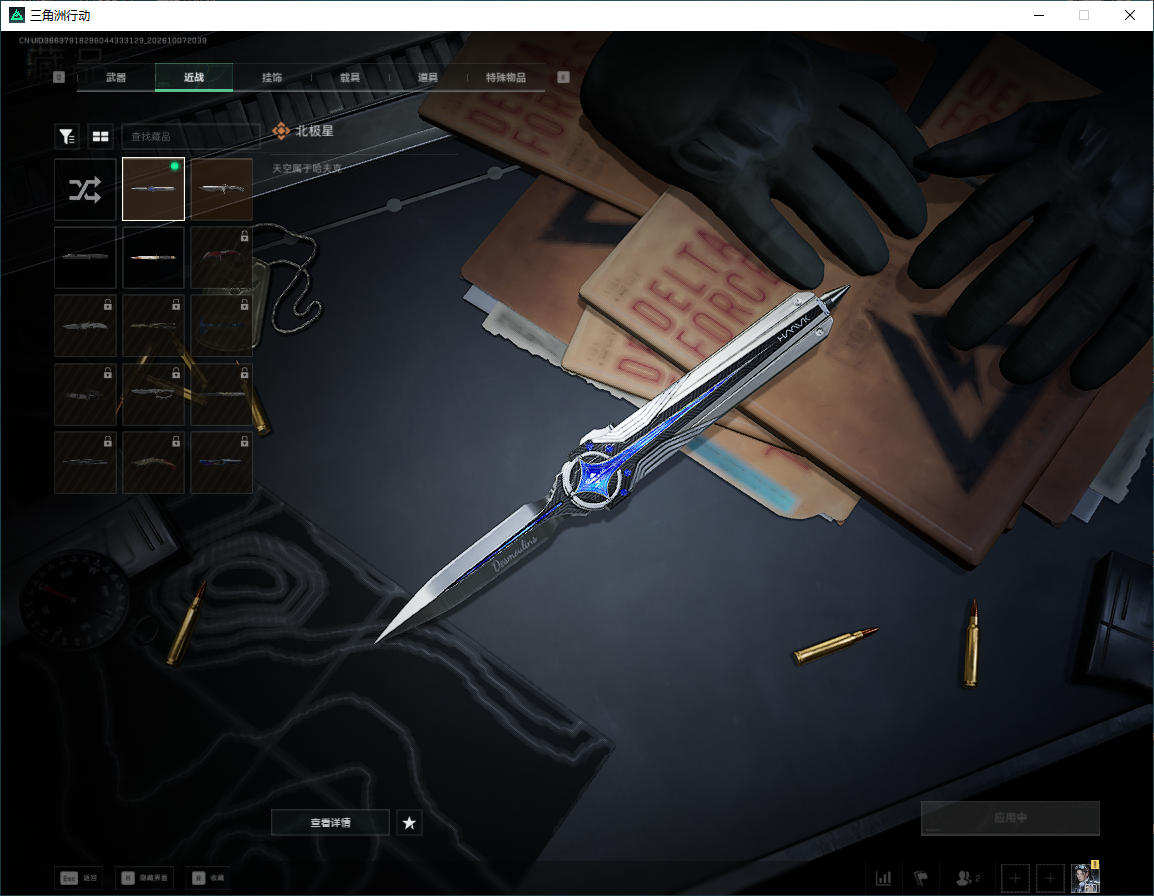Select the dark knife thumbnail below the shuffle tile
Screen dimensions: 1154x896
coord(85,258)
